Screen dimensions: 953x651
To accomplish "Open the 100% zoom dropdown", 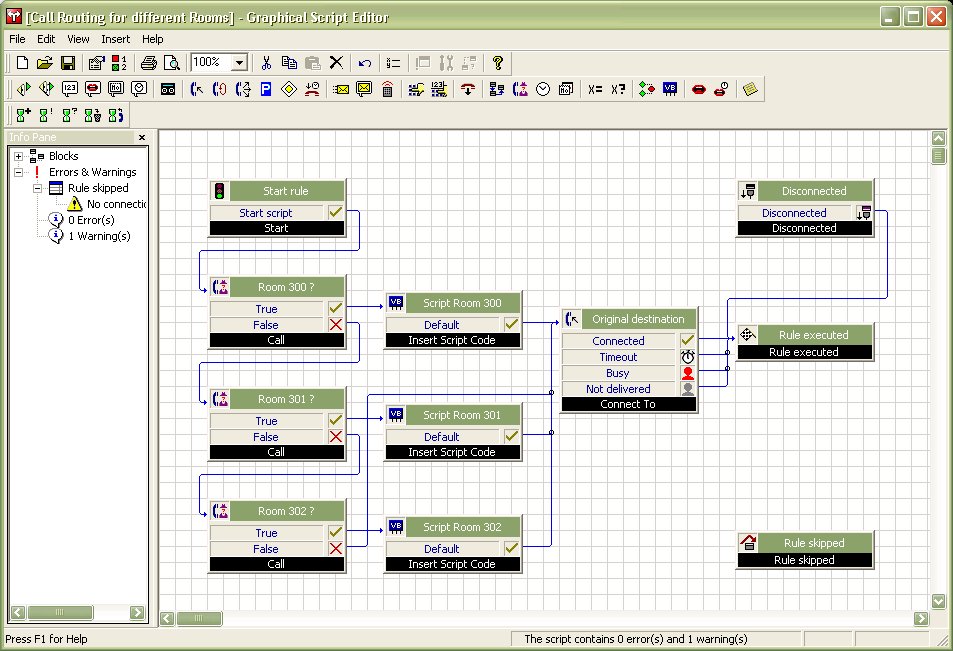I will pos(239,63).
